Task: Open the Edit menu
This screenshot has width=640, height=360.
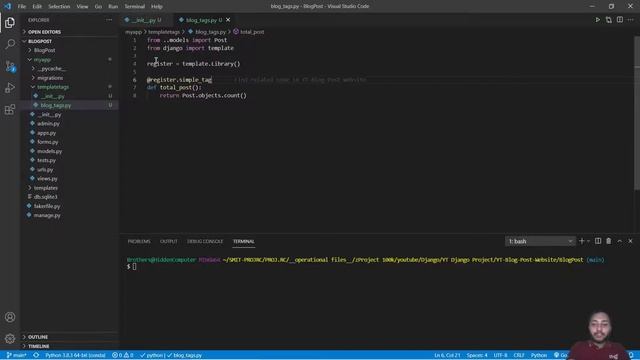Action: tap(37, 7)
